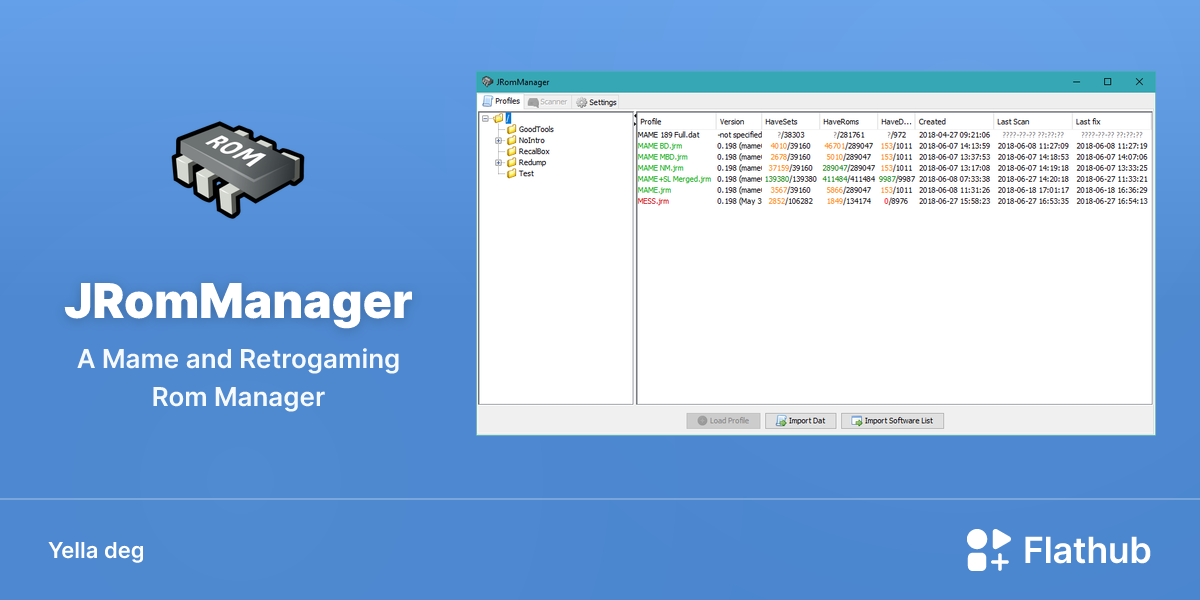Click the Import Software List button
1200x600 pixels.
tap(892, 421)
